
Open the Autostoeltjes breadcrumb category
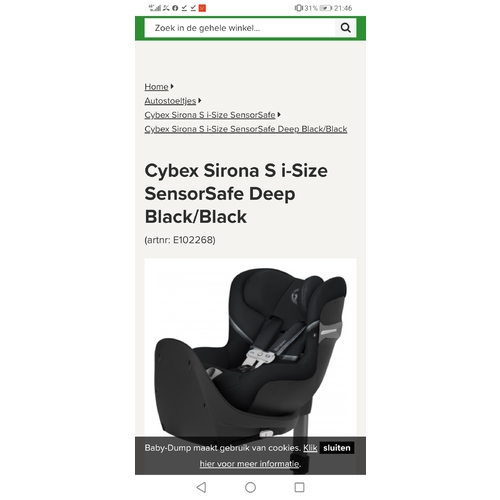coord(170,101)
